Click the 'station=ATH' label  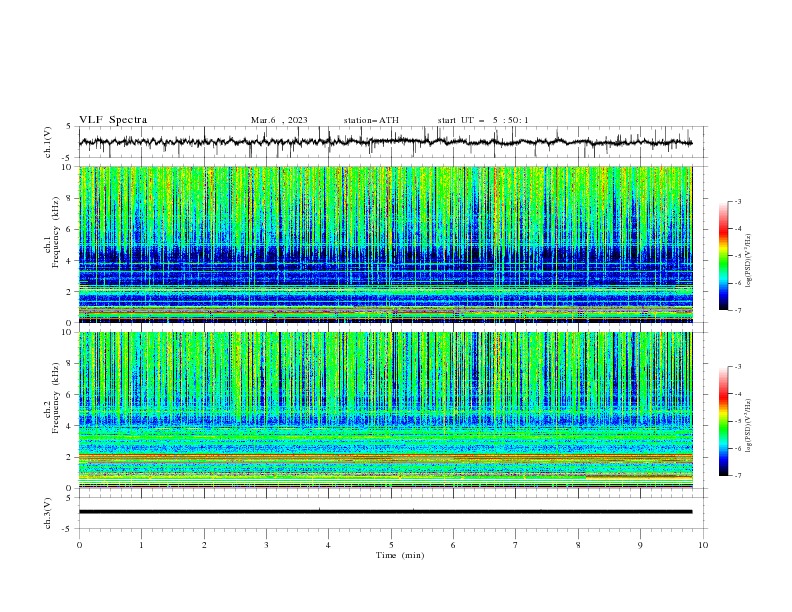[371, 120]
